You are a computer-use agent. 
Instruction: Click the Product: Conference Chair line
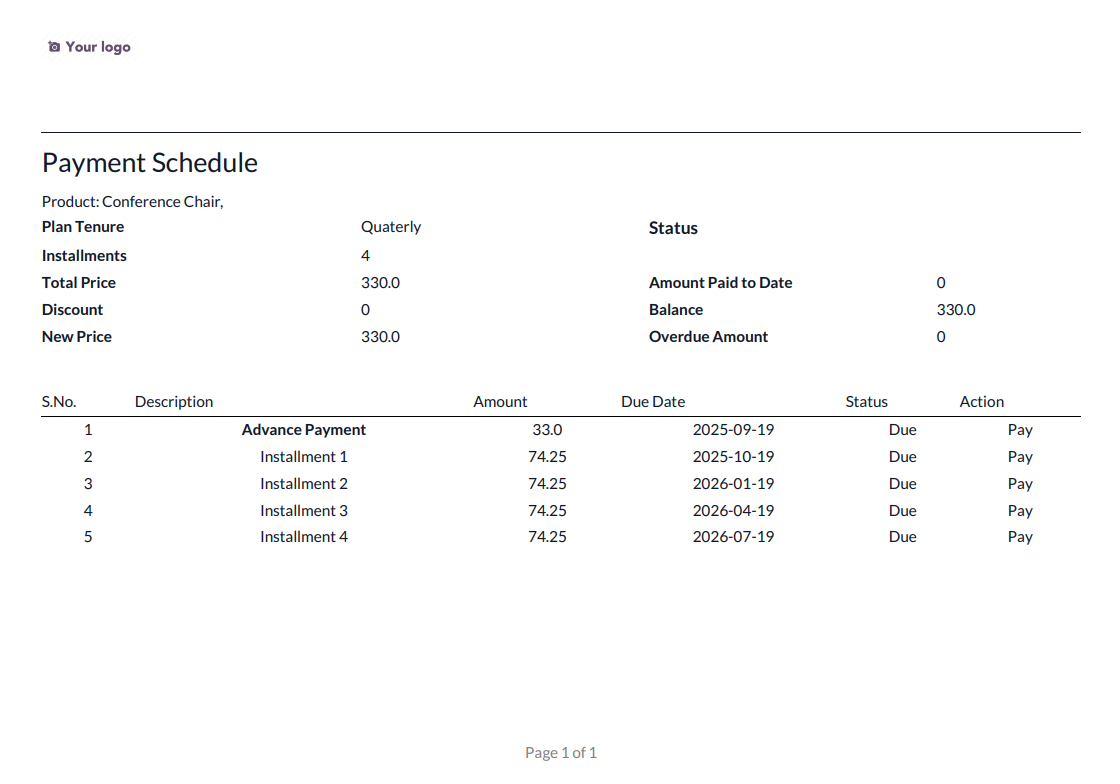point(133,202)
